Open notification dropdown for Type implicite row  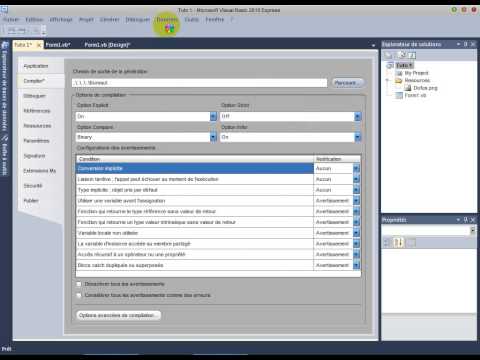coord(356,190)
